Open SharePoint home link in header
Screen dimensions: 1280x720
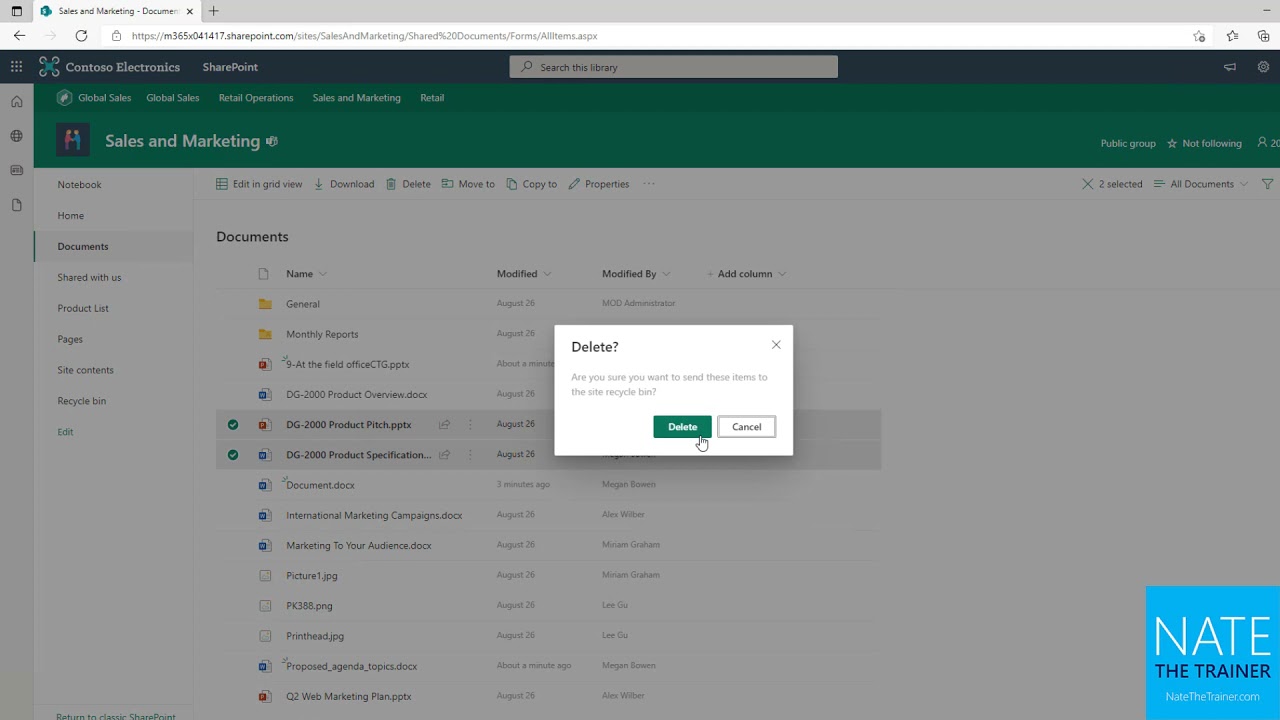click(x=230, y=67)
